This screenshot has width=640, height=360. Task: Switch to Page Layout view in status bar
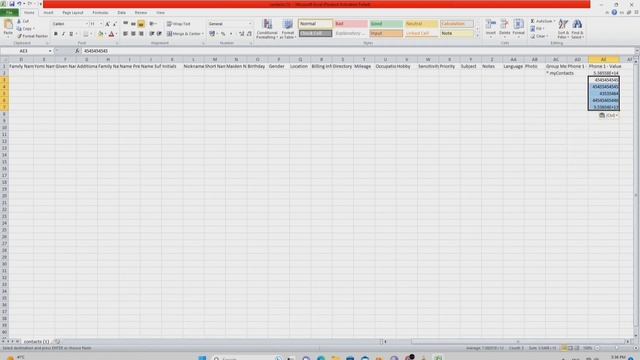click(x=571, y=348)
